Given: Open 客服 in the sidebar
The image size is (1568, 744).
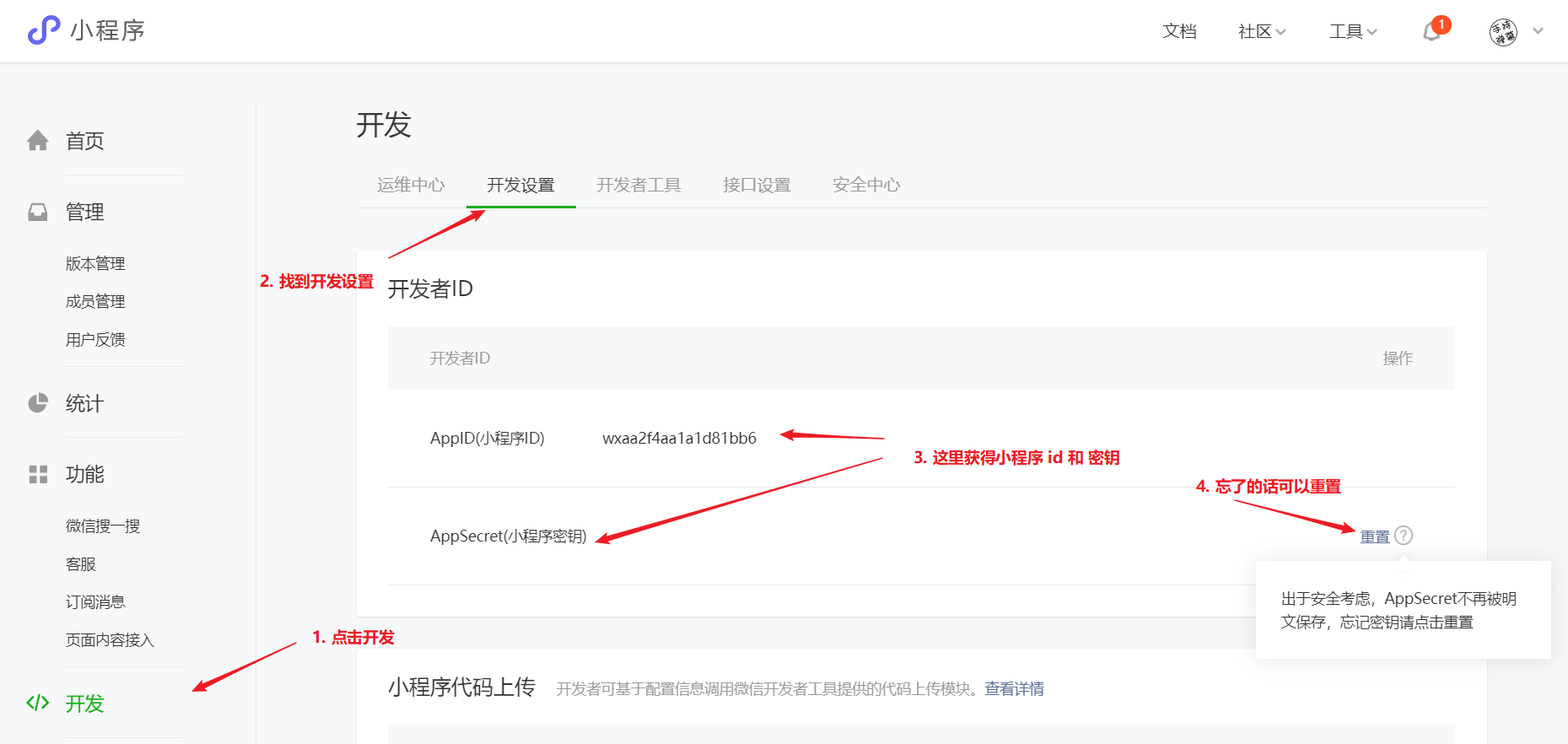Looking at the screenshot, I should 81,564.
